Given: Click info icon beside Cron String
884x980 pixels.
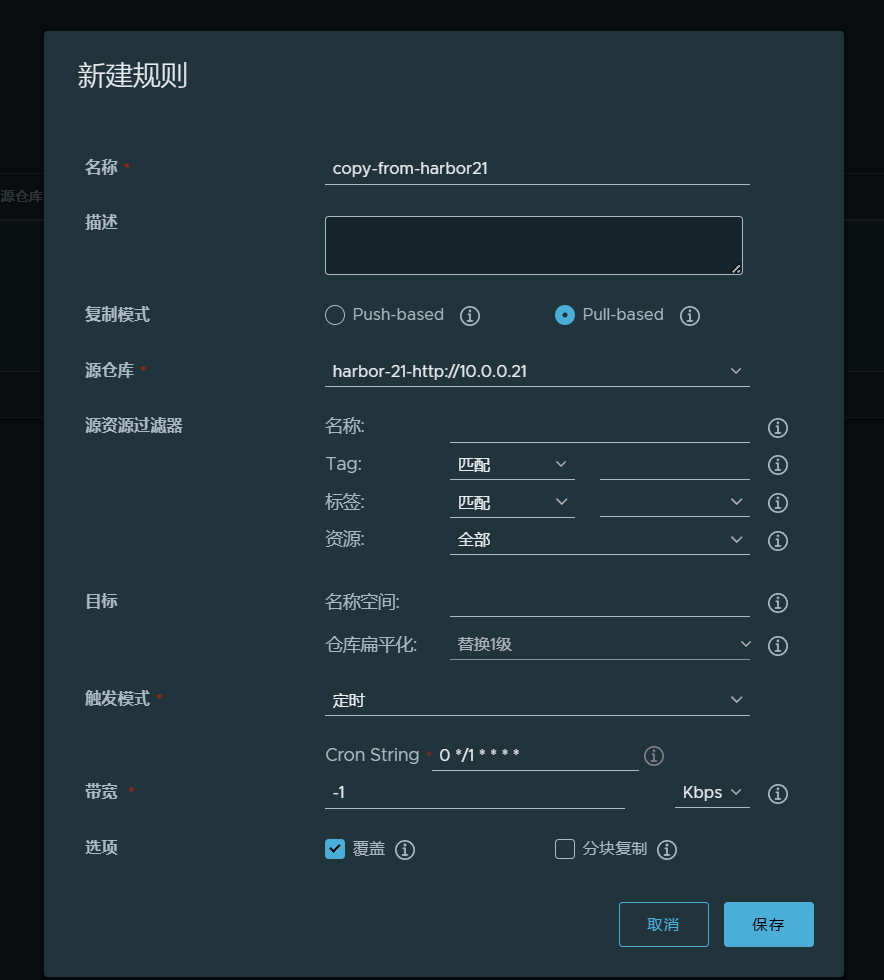Looking at the screenshot, I should [654, 756].
